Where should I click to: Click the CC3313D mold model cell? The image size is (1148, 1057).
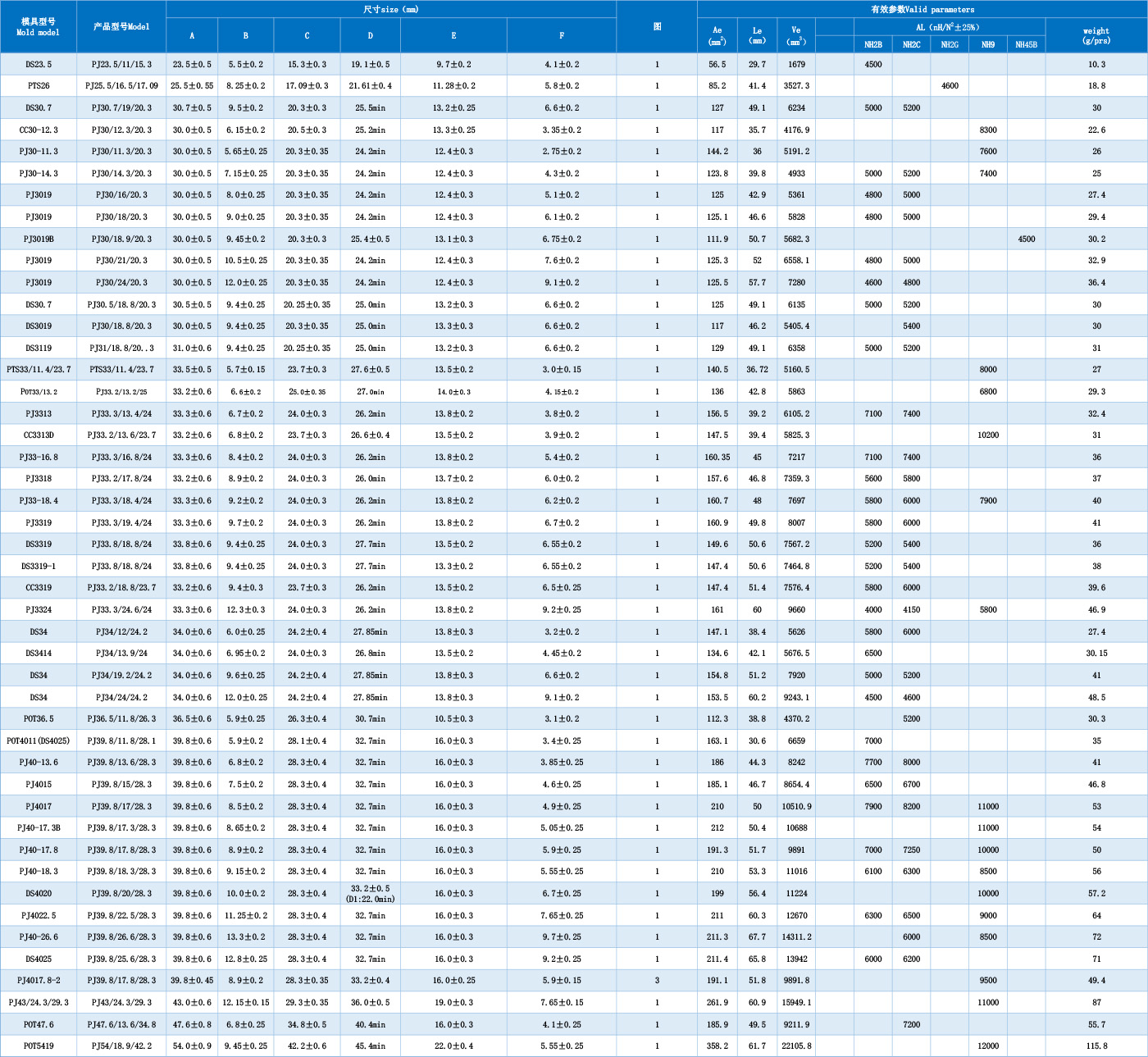tap(39, 435)
